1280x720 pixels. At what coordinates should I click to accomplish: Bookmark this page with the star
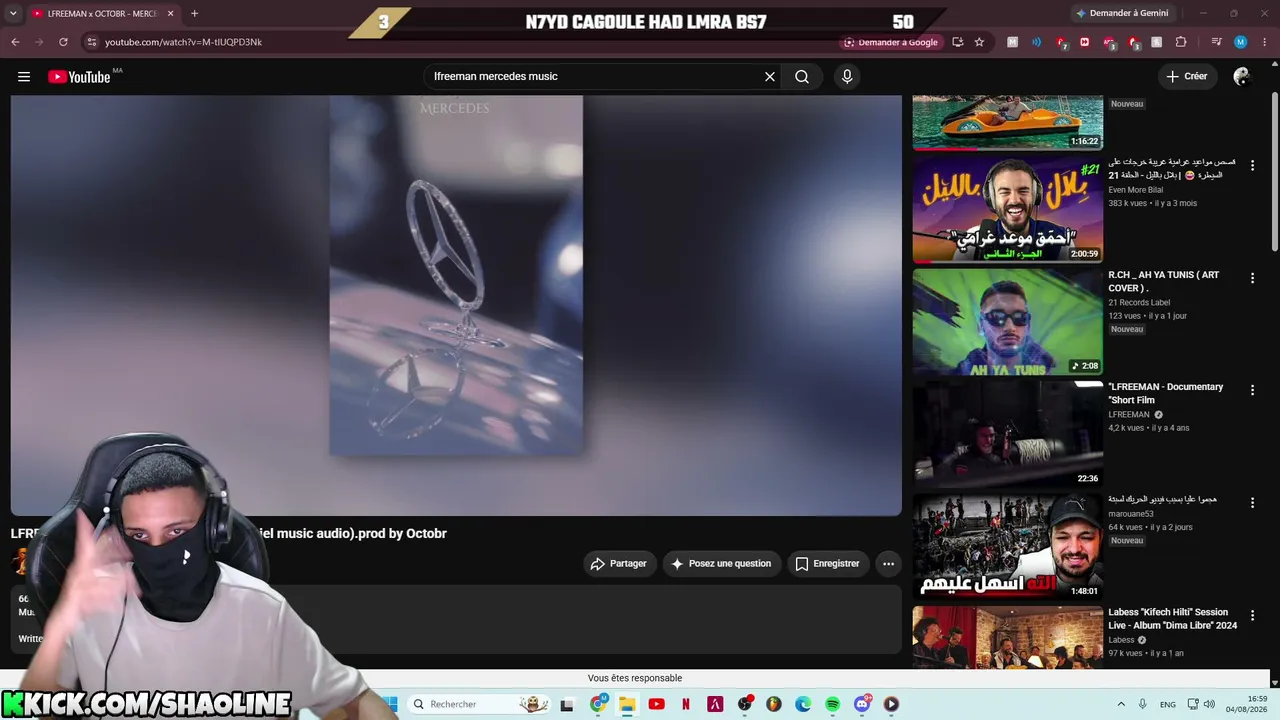tap(979, 42)
